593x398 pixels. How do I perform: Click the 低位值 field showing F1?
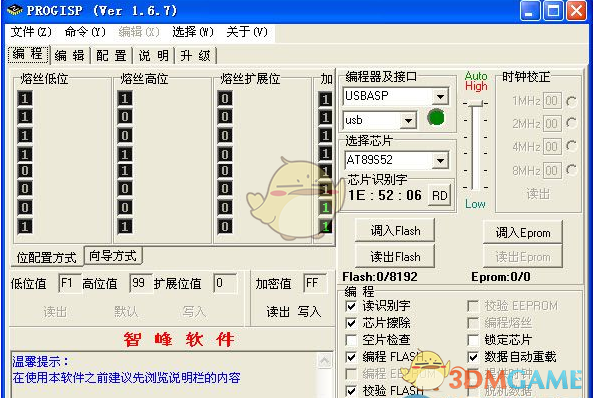pyautogui.click(x=70, y=283)
